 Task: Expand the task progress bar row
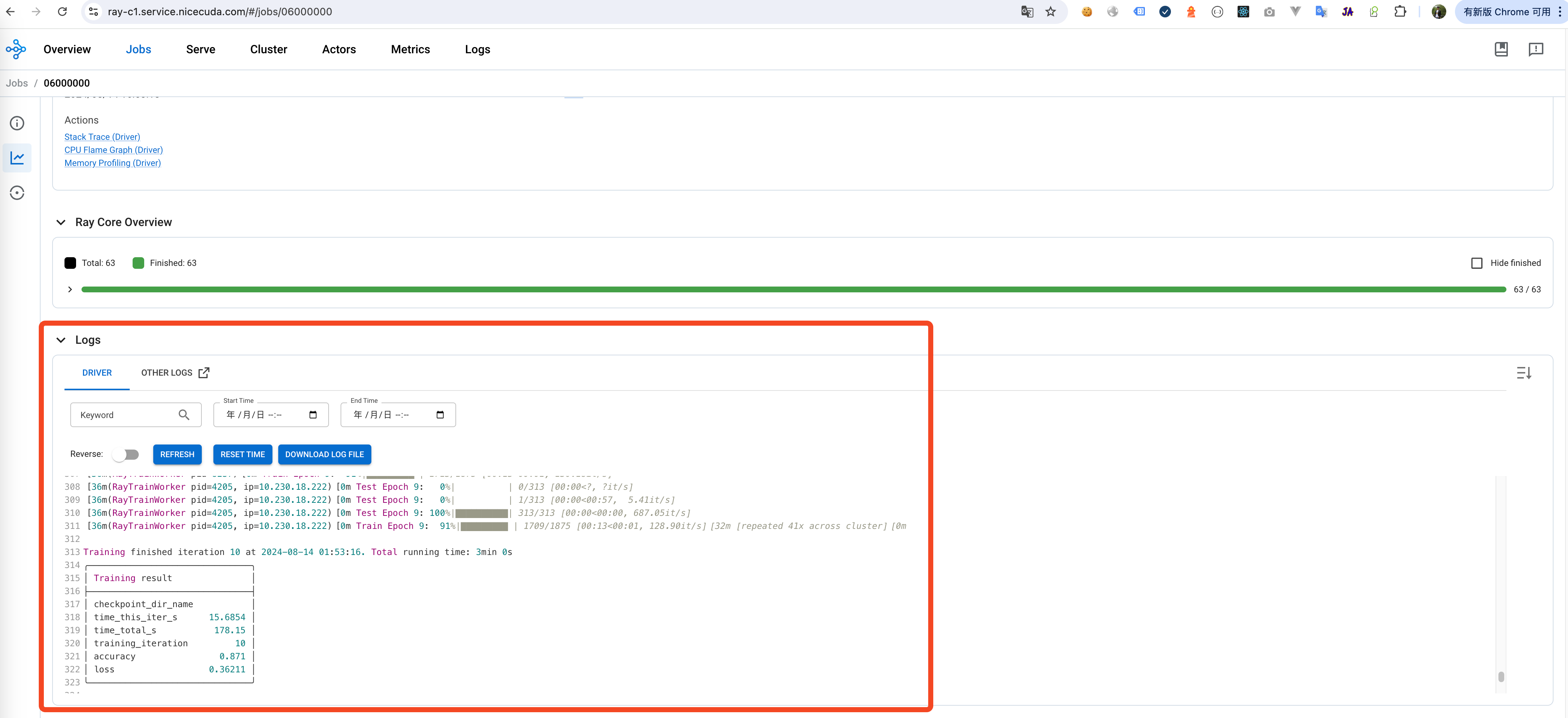click(x=70, y=290)
